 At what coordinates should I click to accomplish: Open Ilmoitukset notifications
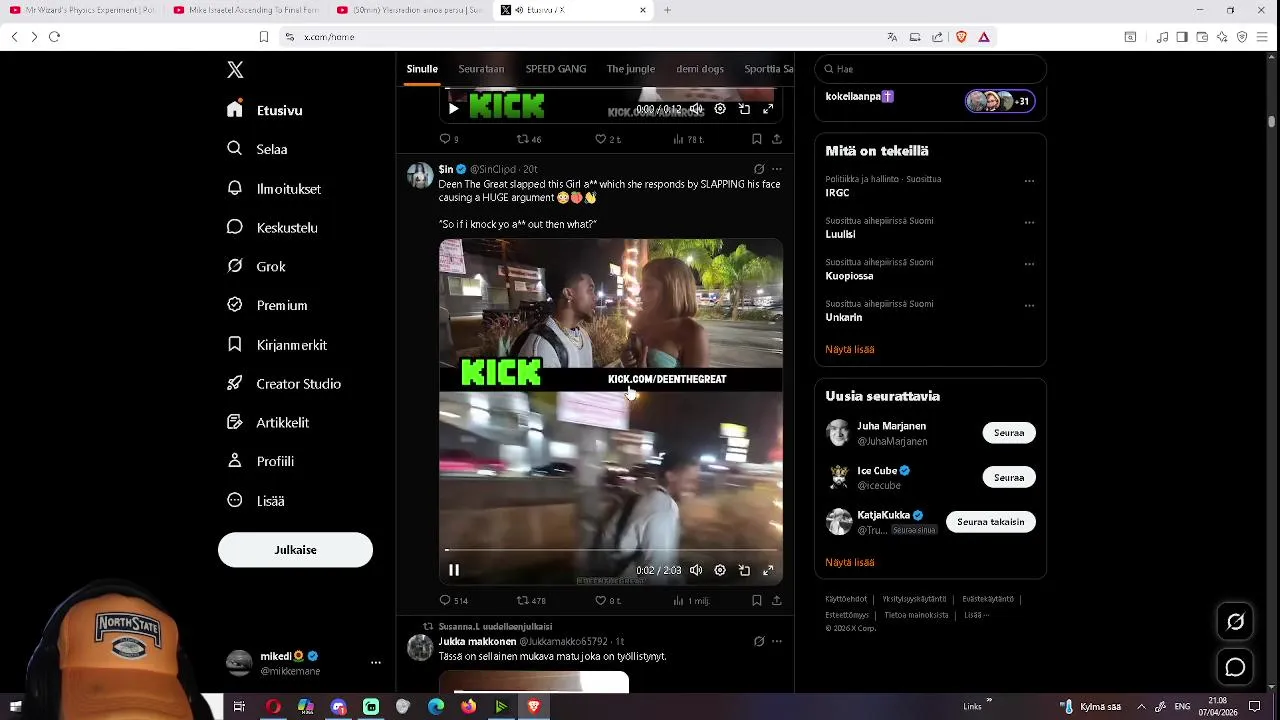pyautogui.click(x=274, y=188)
